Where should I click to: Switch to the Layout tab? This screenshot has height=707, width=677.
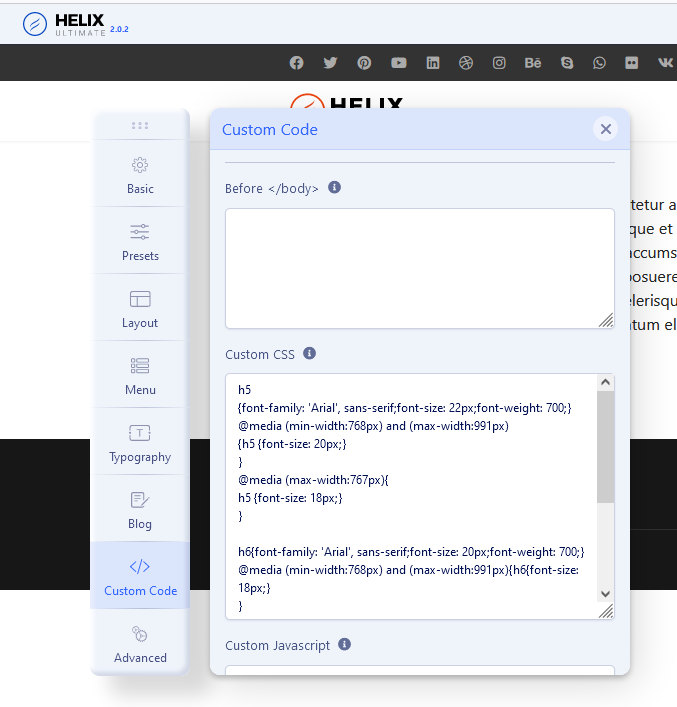pyautogui.click(x=140, y=308)
